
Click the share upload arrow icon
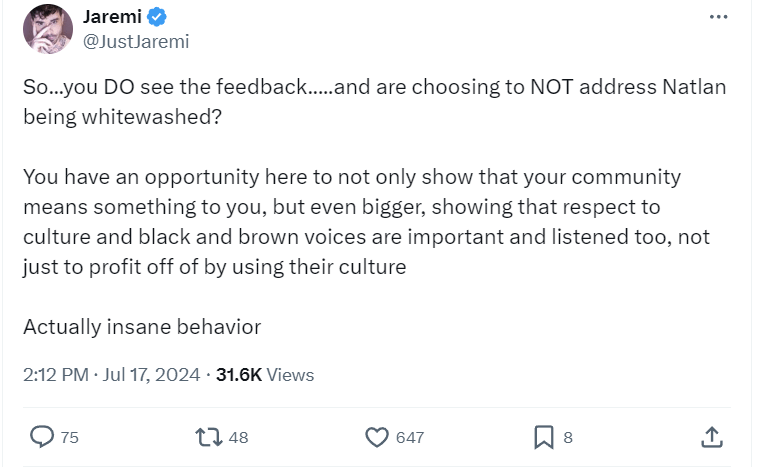pos(711,436)
